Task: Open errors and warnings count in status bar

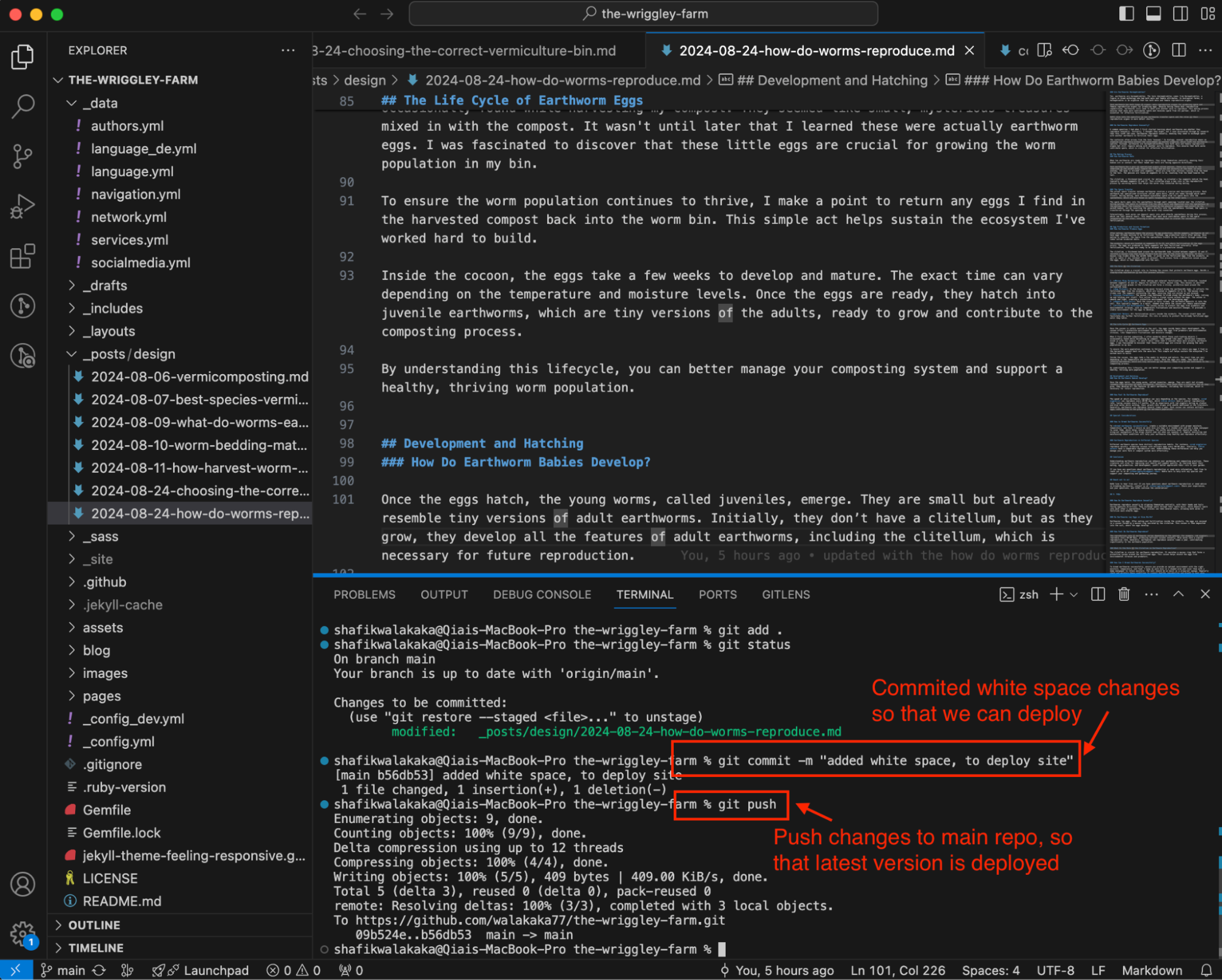Action: [293, 970]
